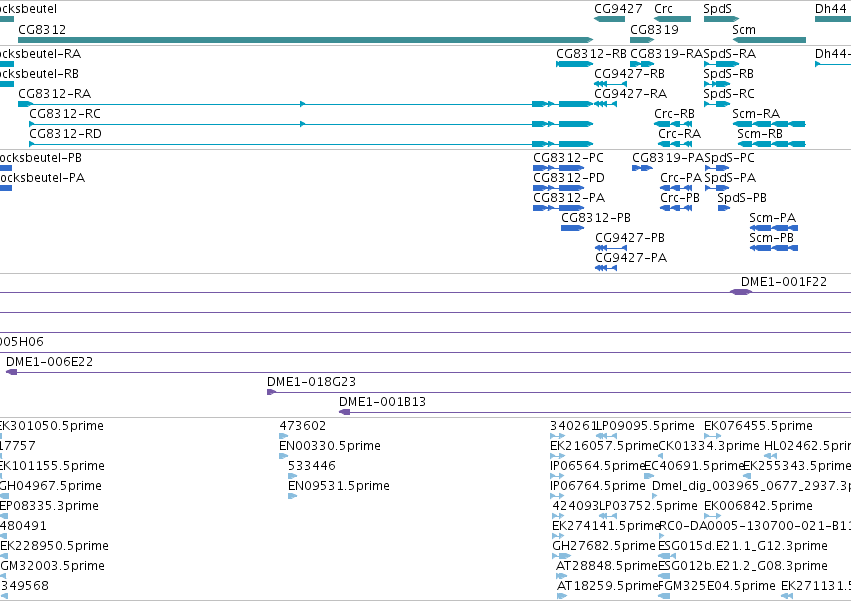This screenshot has width=851, height=601.
Task: Click the EN09531.5prime EST arrow glyph
Action: (x=293, y=496)
